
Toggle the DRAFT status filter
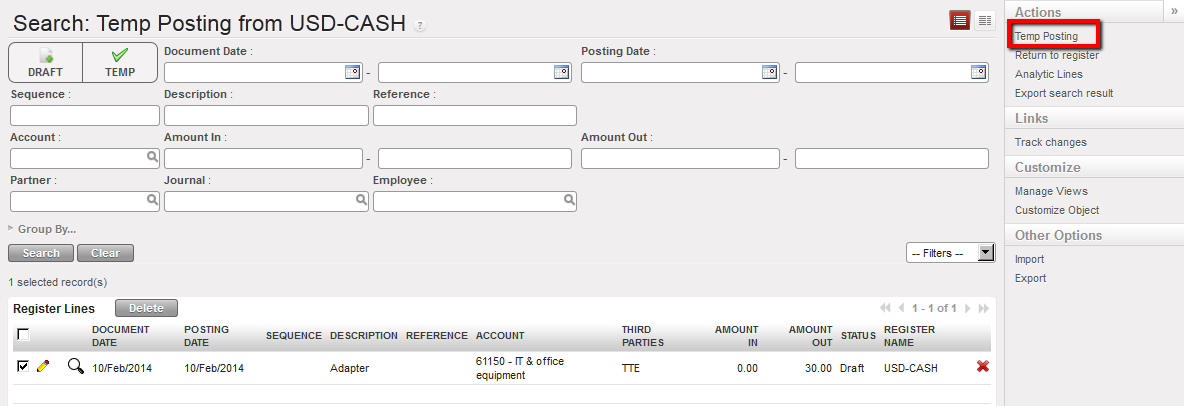(45, 62)
